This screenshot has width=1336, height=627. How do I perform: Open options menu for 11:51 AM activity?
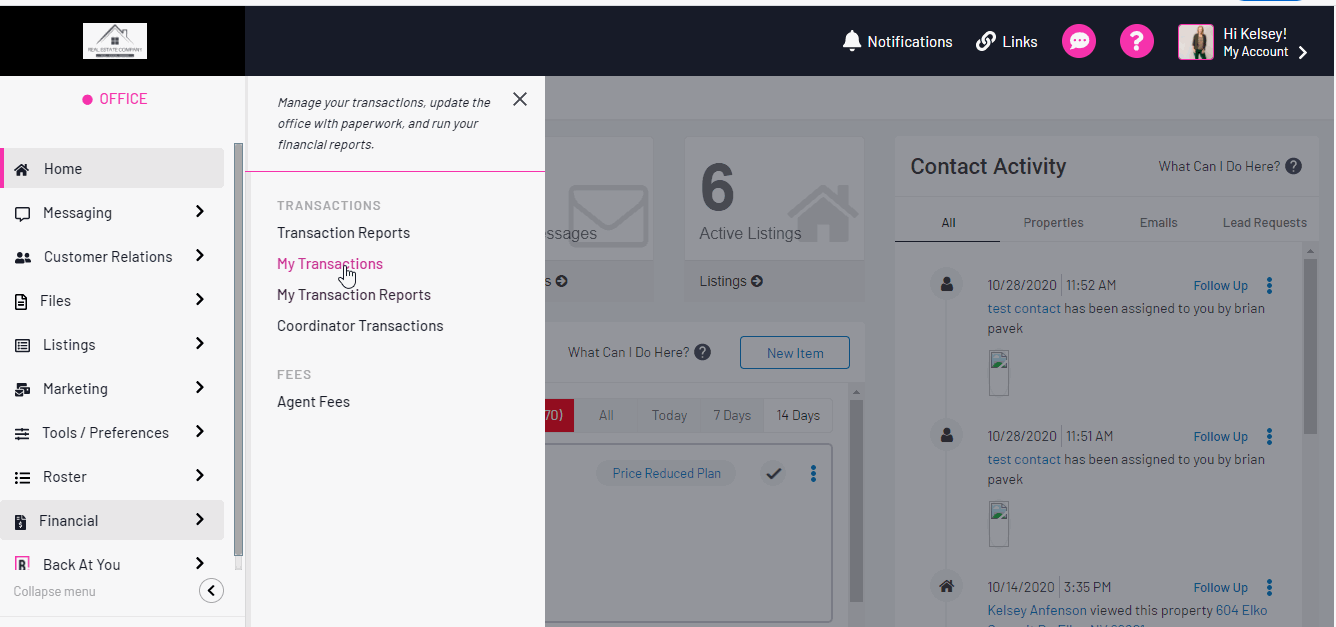pos(1269,437)
